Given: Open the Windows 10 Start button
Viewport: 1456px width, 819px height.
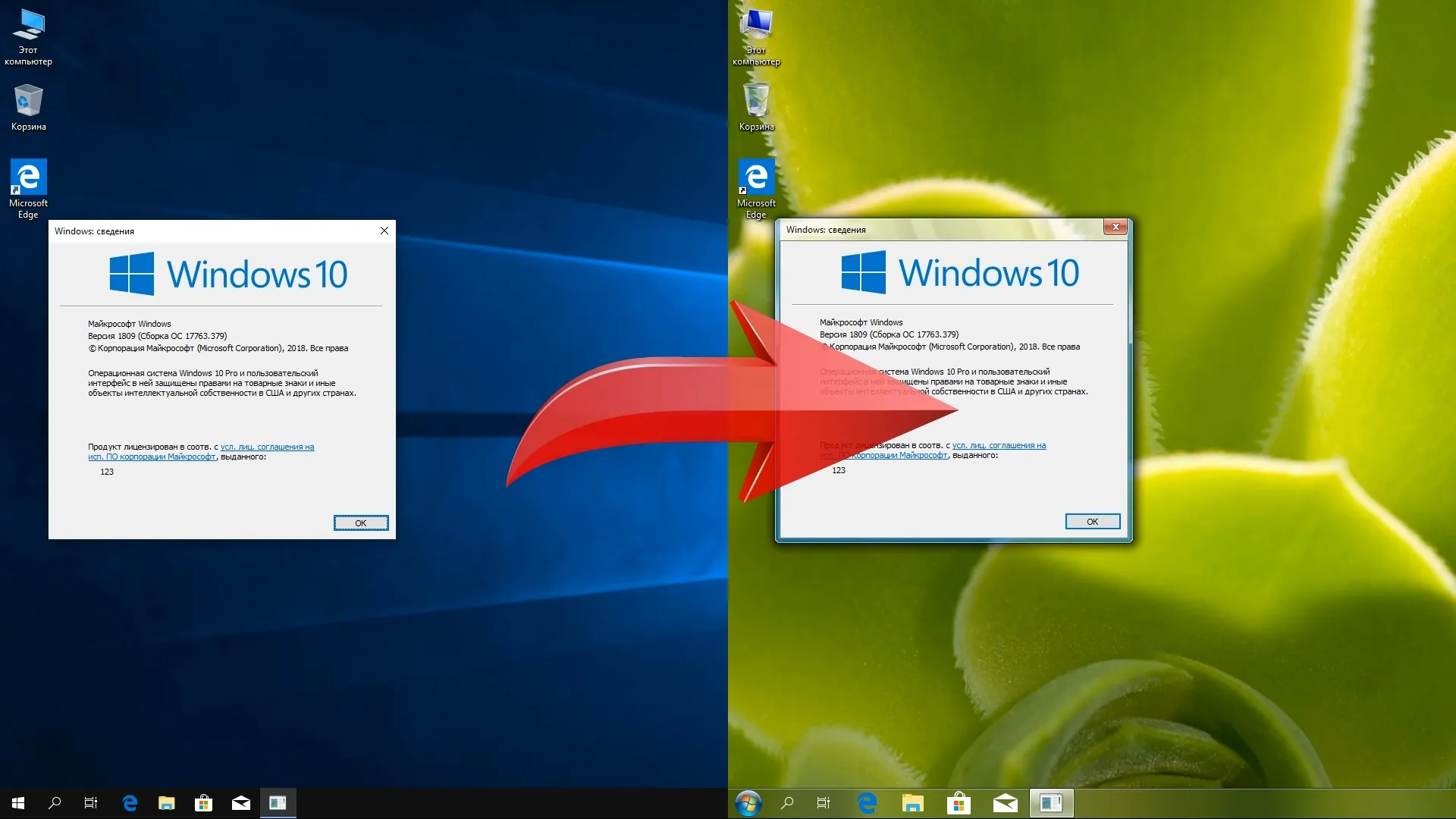Looking at the screenshot, I should (18, 802).
